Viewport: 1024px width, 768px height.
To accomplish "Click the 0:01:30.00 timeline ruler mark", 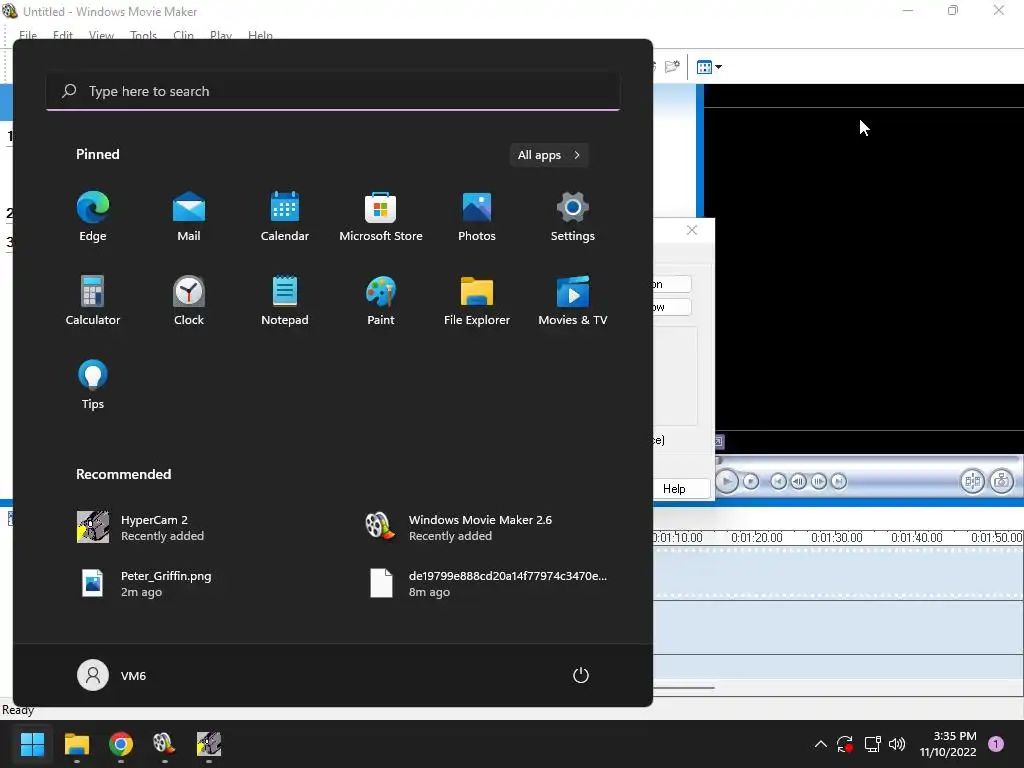I will click(x=837, y=538).
